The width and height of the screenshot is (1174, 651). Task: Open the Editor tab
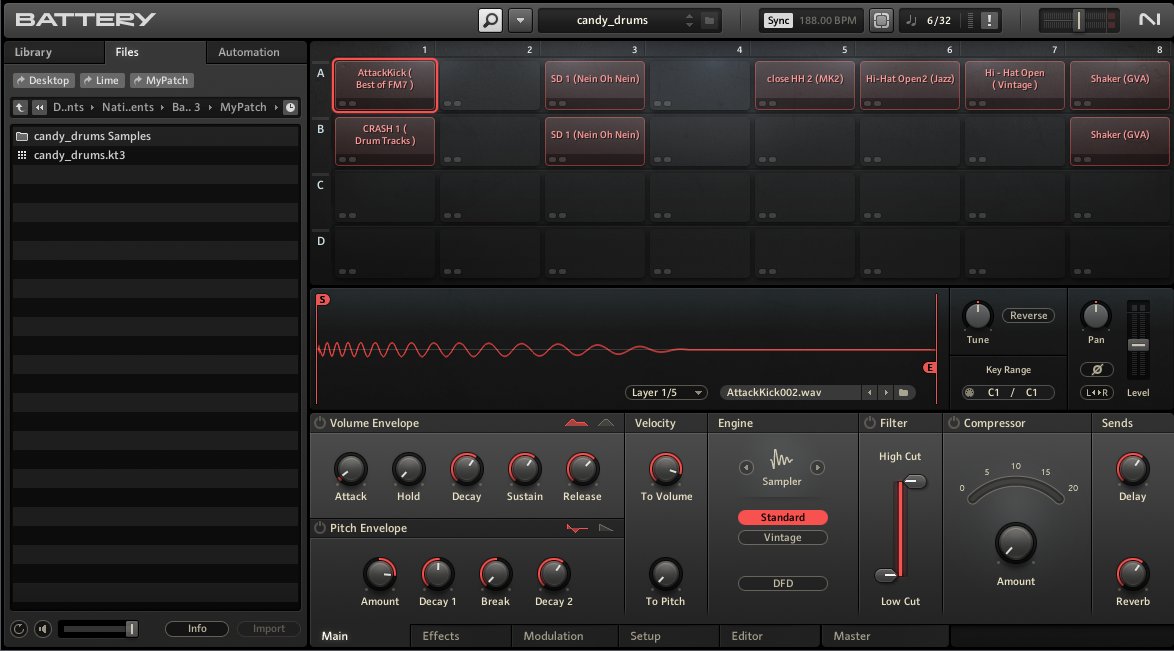click(x=746, y=636)
